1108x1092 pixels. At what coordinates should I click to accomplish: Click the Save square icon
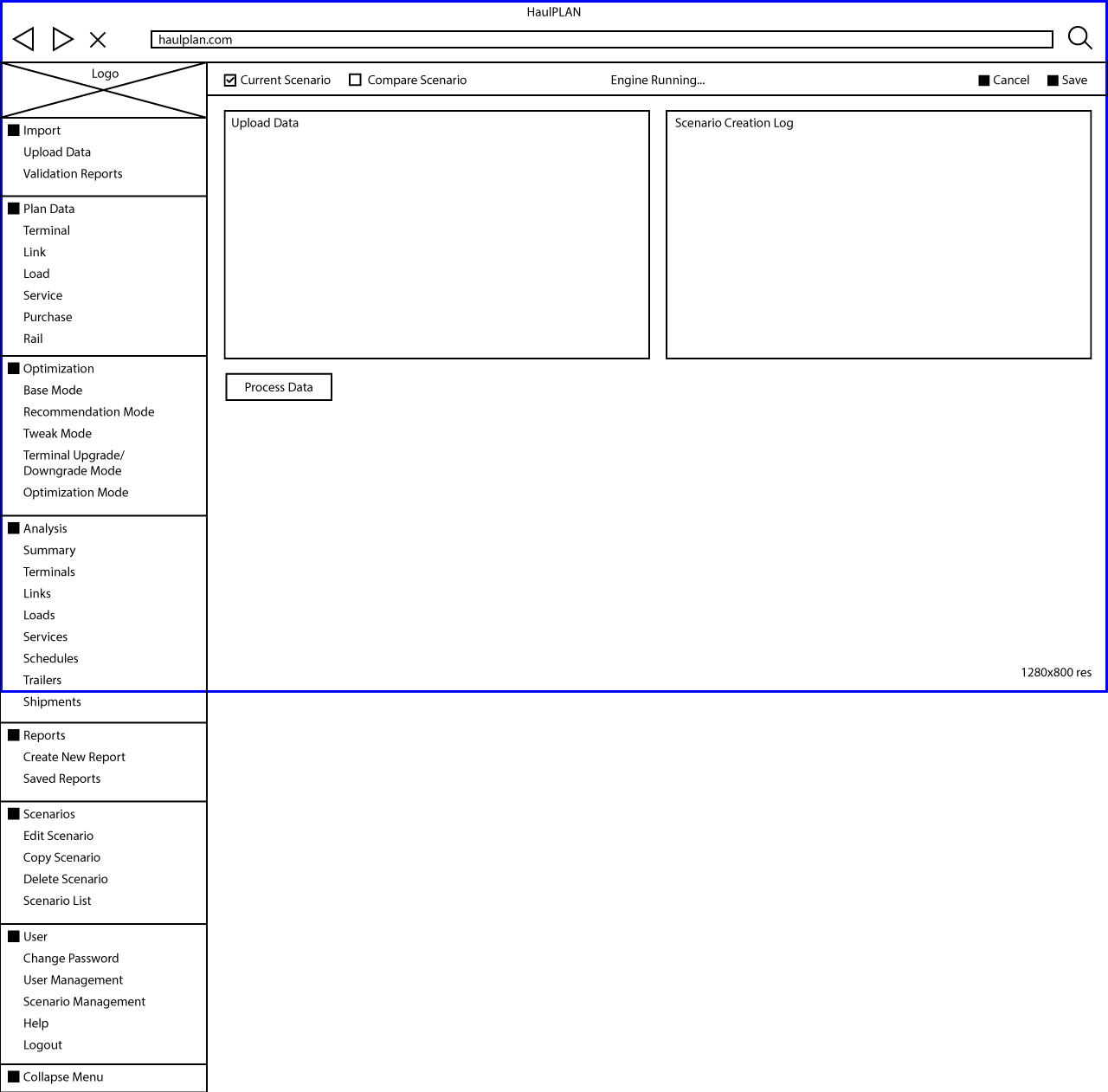(x=1053, y=81)
